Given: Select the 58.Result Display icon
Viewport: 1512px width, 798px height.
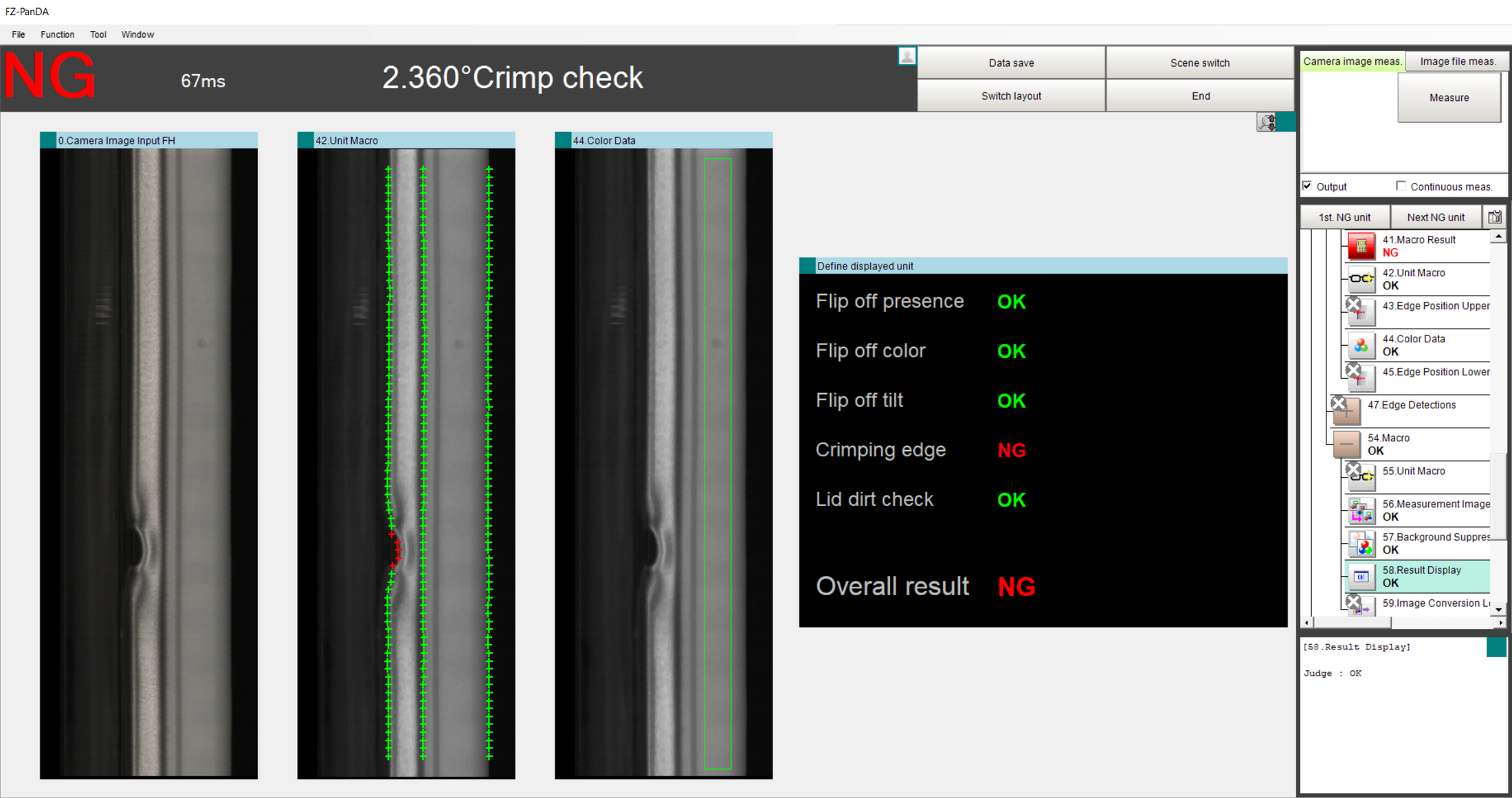Looking at the screenshot, I should click(1360, 577).
